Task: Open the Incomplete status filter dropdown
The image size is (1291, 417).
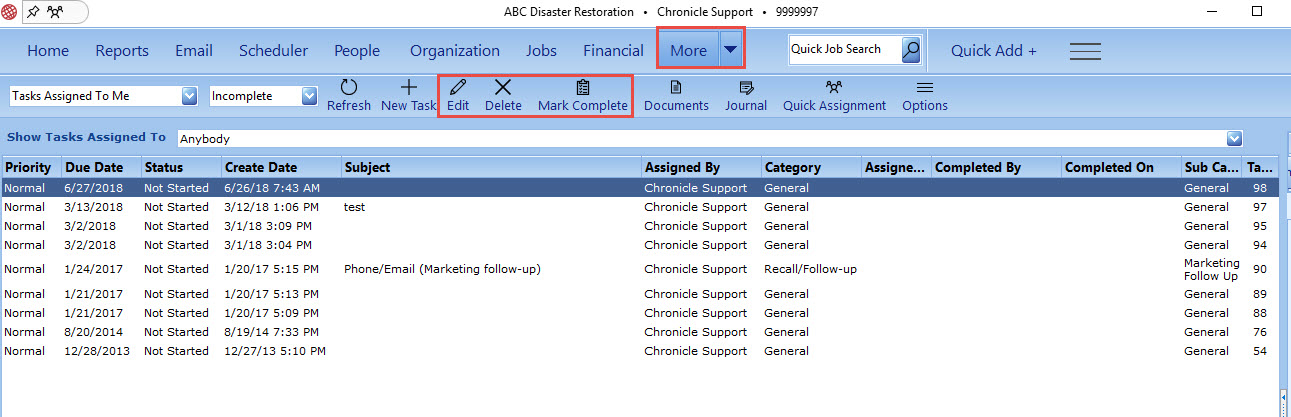Action: click(309, 96)
